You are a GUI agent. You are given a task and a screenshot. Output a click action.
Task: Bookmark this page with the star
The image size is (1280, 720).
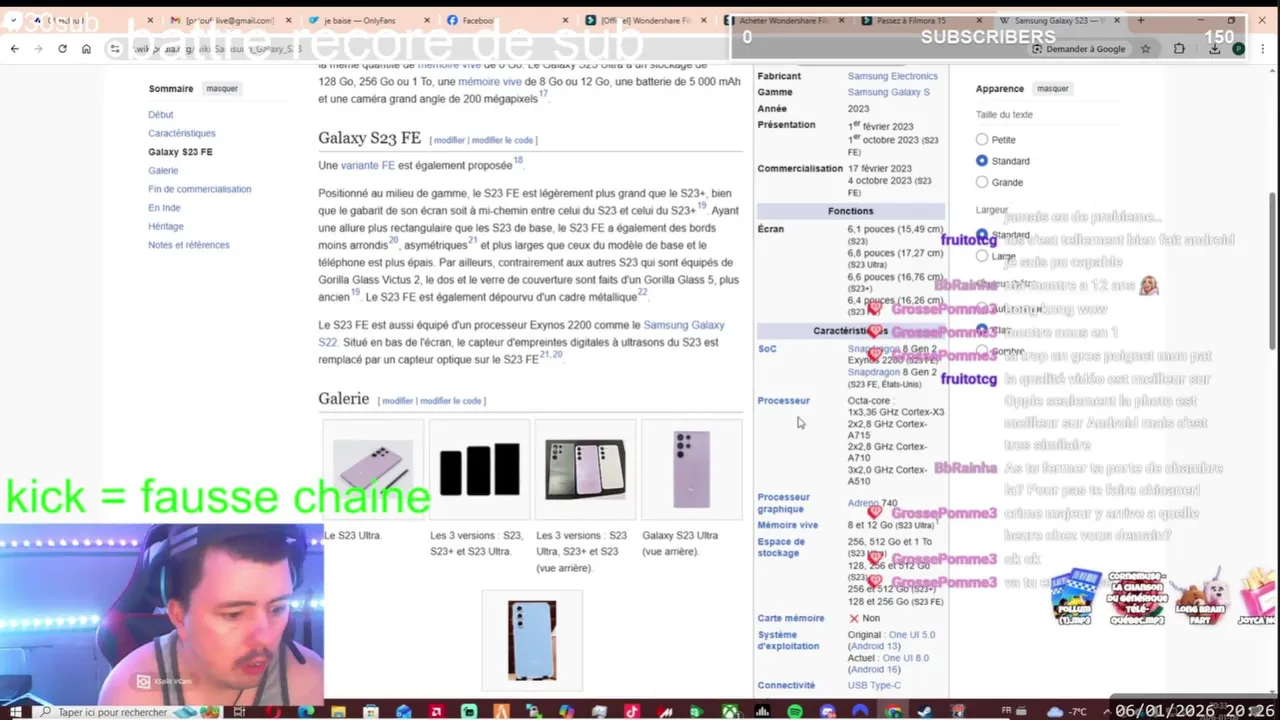pos(1145,48)
